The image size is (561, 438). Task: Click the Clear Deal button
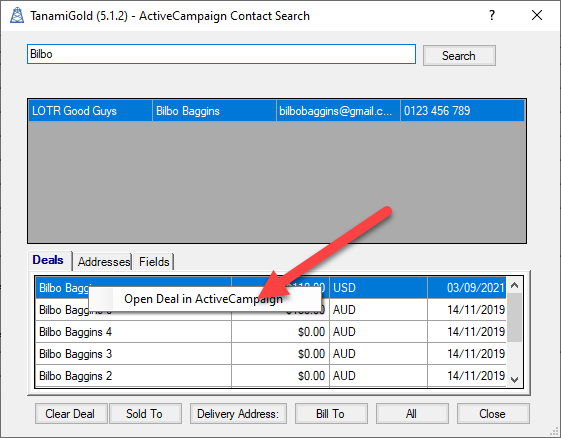[x=71, y=414]
